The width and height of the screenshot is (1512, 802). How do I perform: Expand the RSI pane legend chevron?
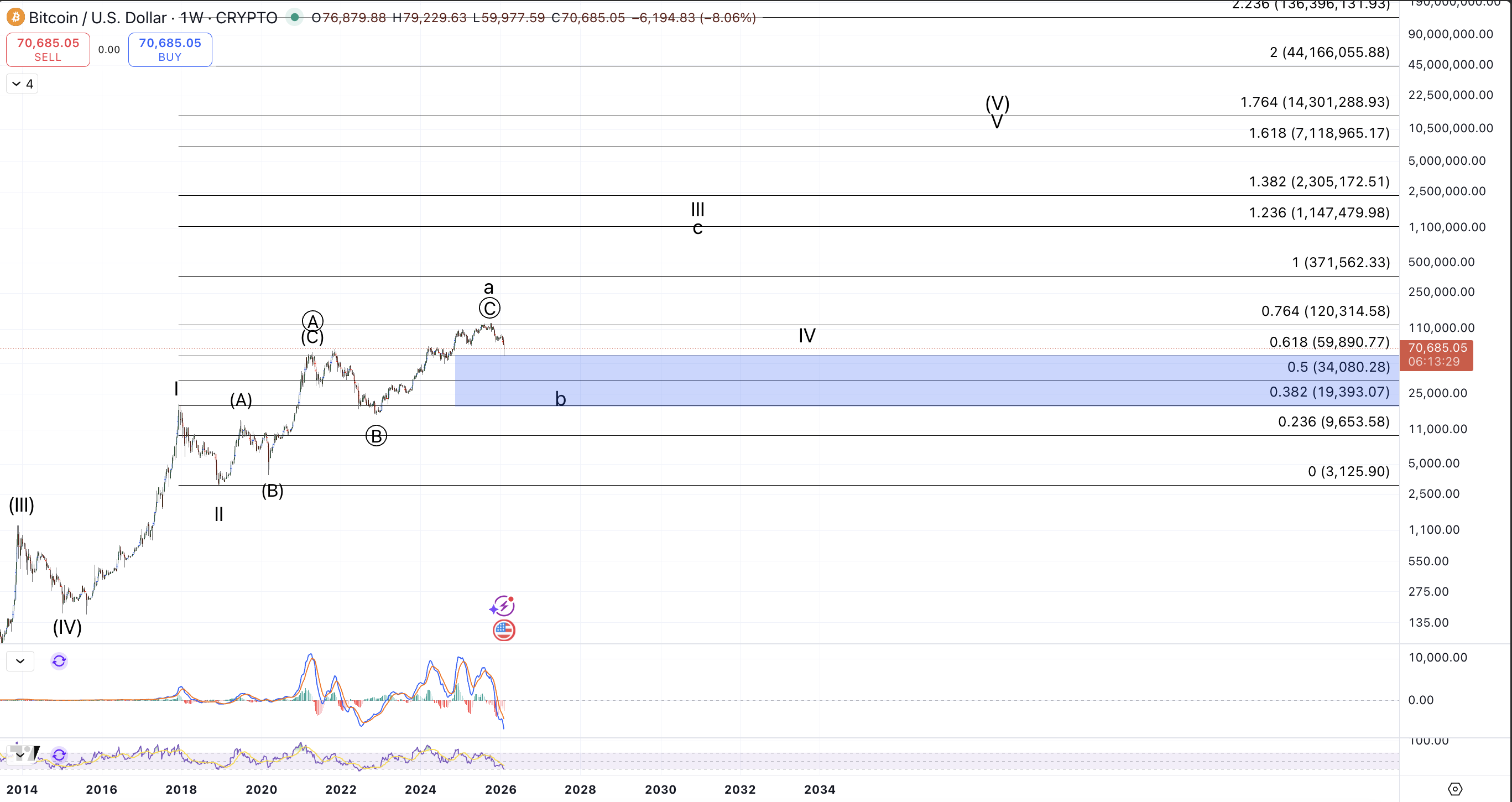(20, 755)
